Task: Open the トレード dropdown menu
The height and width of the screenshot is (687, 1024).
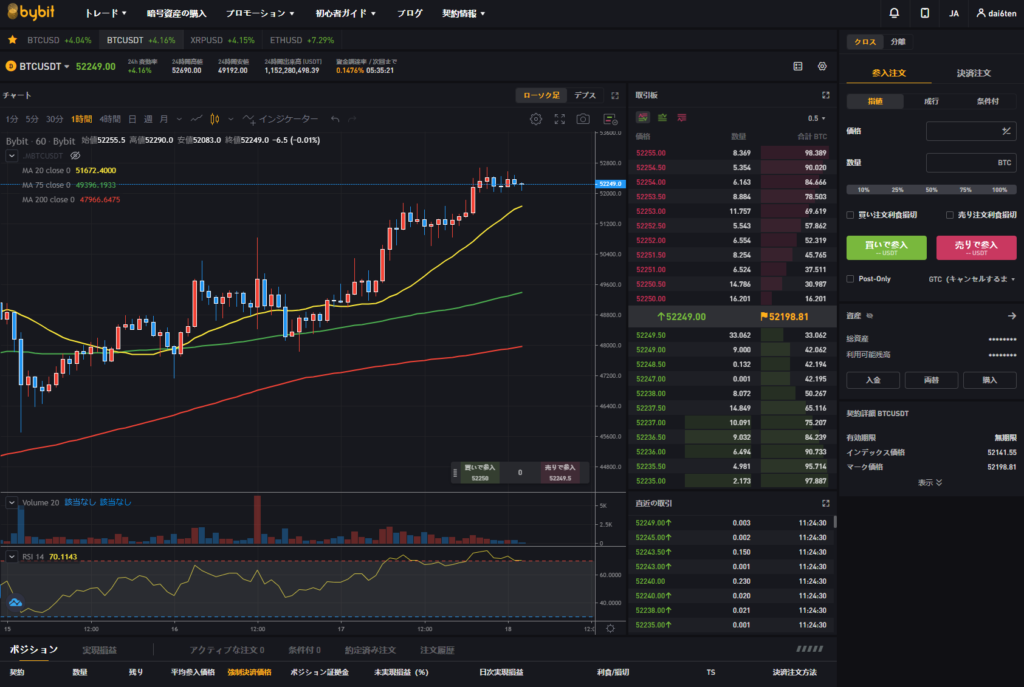Action: (x=105, y=13)
